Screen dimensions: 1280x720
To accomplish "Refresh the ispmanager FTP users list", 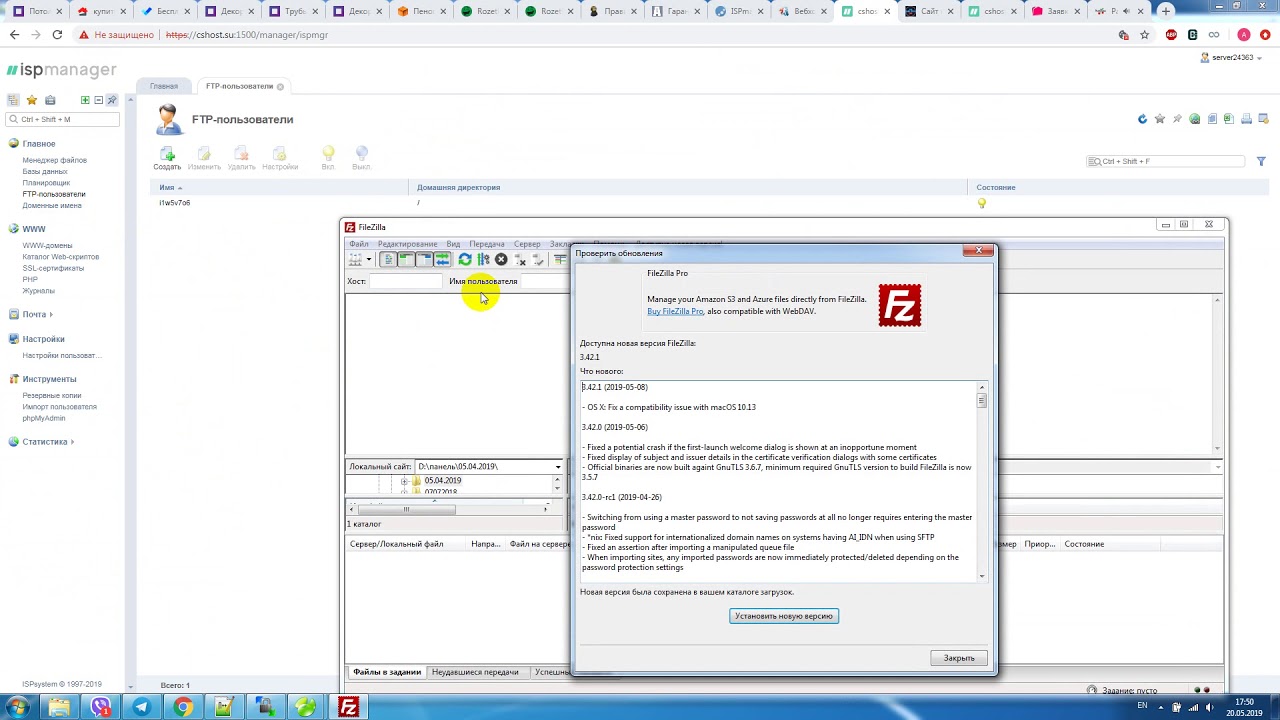I will coord(1143,119).
